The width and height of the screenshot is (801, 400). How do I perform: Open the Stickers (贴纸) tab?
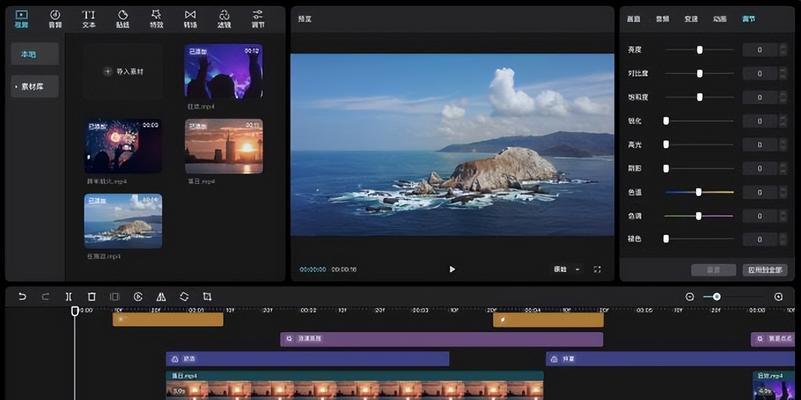pos(123,19)
